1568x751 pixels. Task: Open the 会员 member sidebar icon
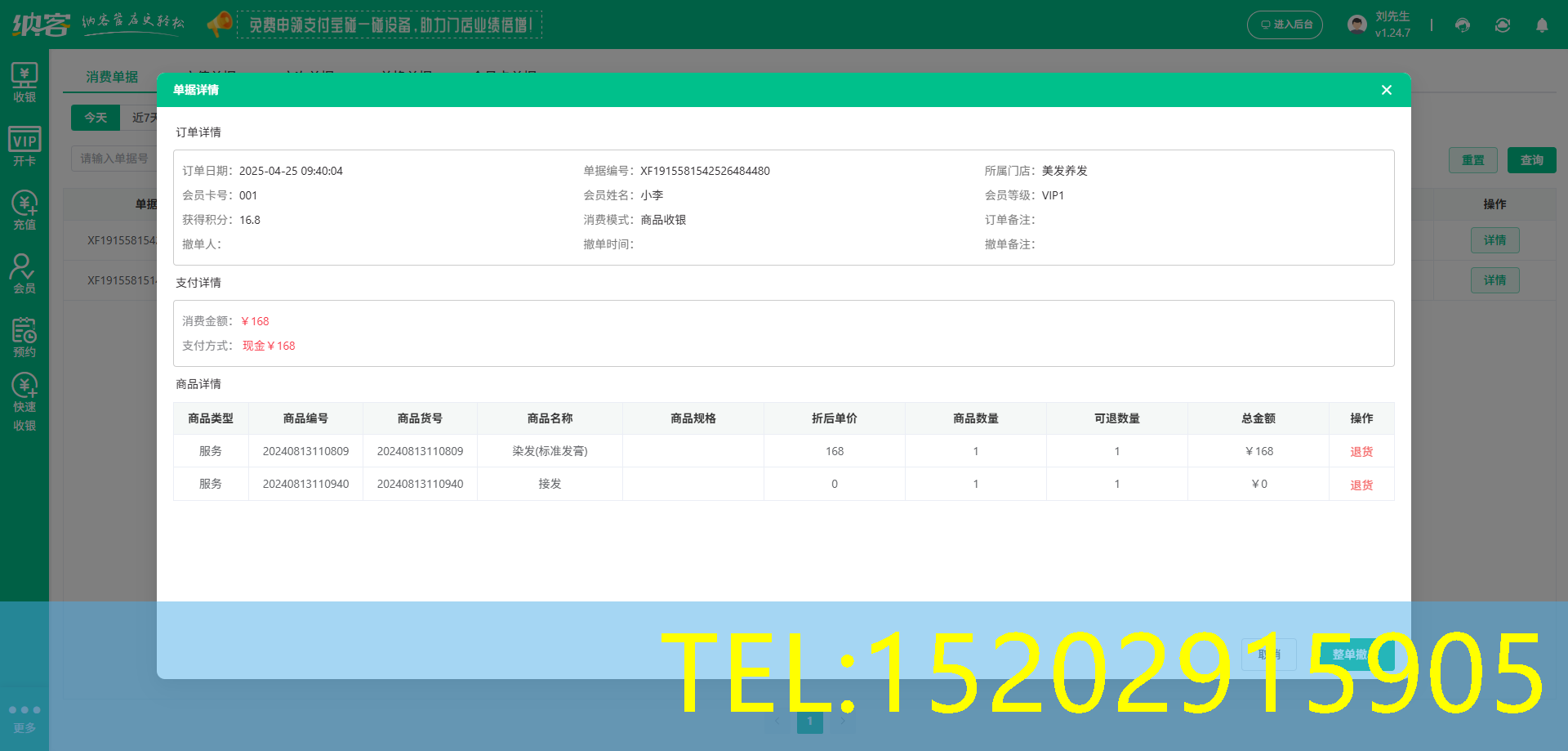[x=24, y=274]
